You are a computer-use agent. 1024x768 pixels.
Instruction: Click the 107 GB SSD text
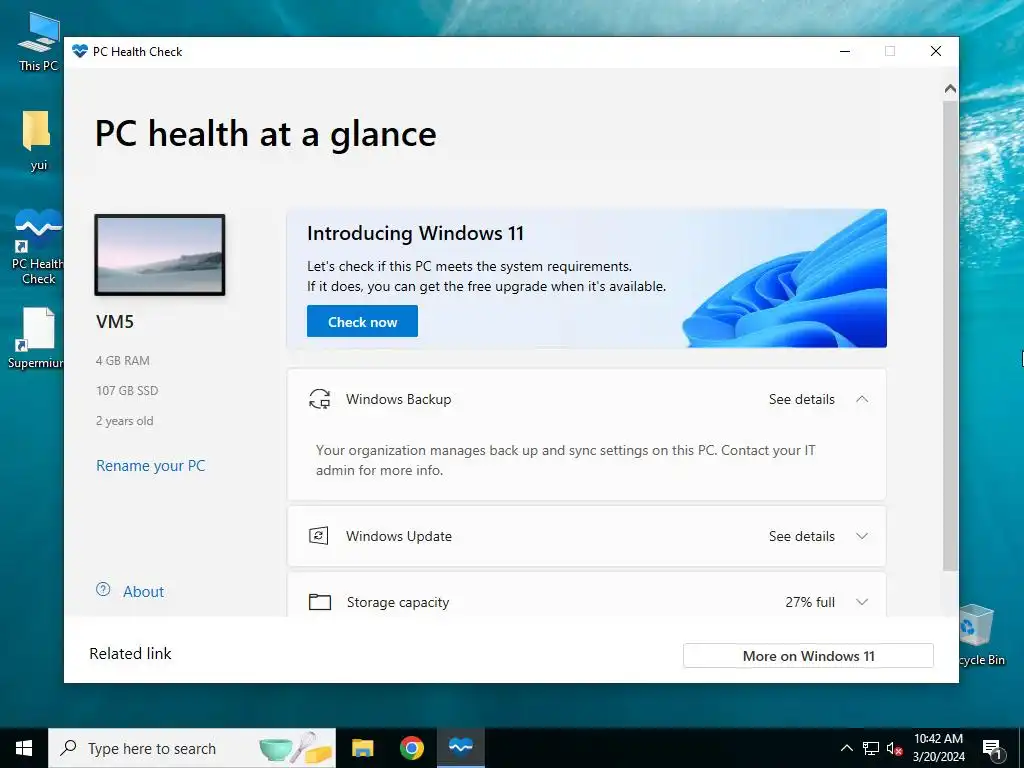click(127, 391)
